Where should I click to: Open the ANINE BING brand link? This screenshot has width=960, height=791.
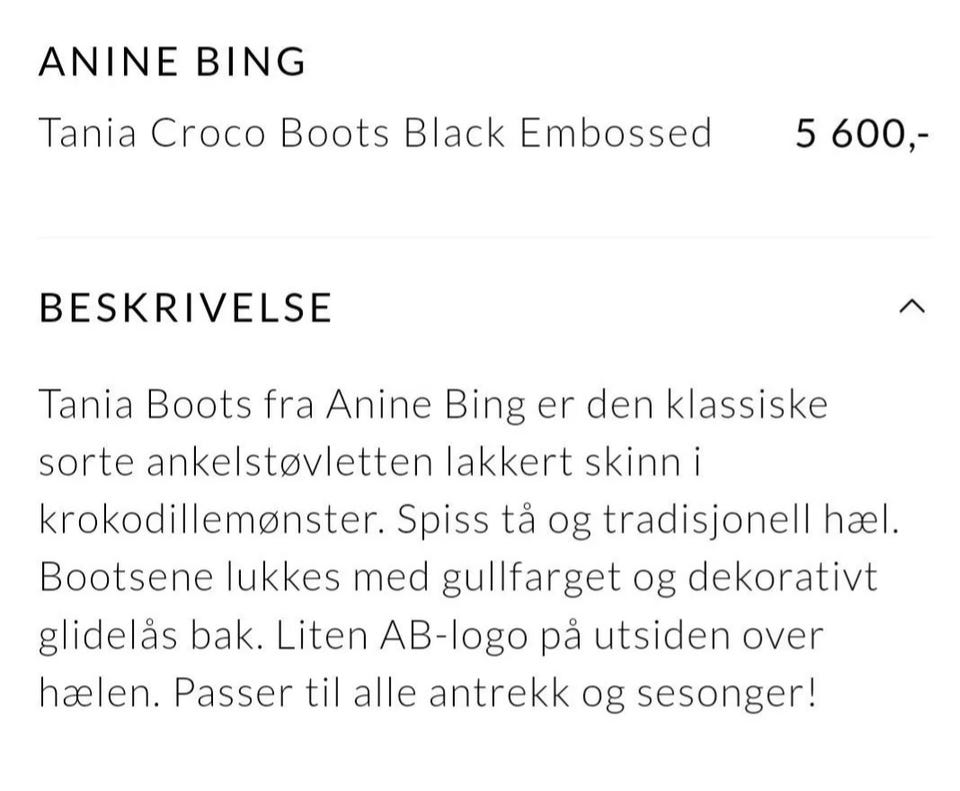coord(172,61)
